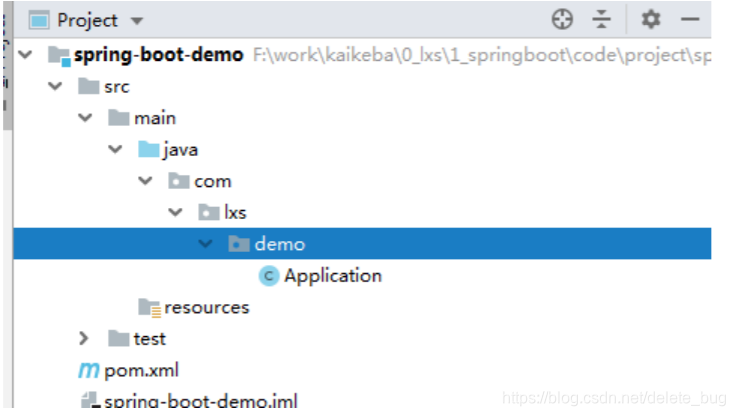735x416 pixels.
Task: Collapse the demo package chevron
Action: pos(206,244)
